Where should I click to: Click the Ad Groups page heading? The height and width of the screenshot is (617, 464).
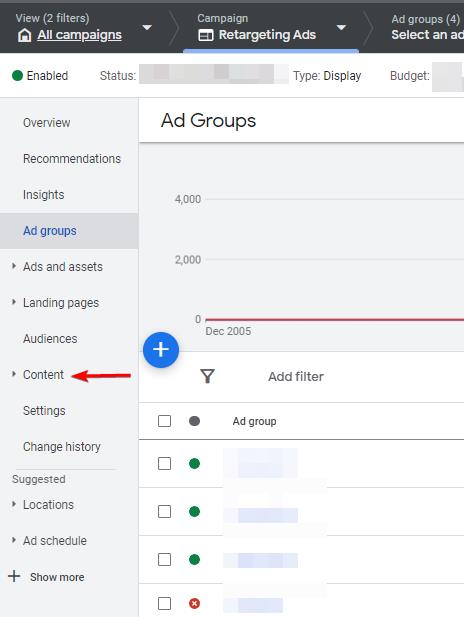pos(208,120)
